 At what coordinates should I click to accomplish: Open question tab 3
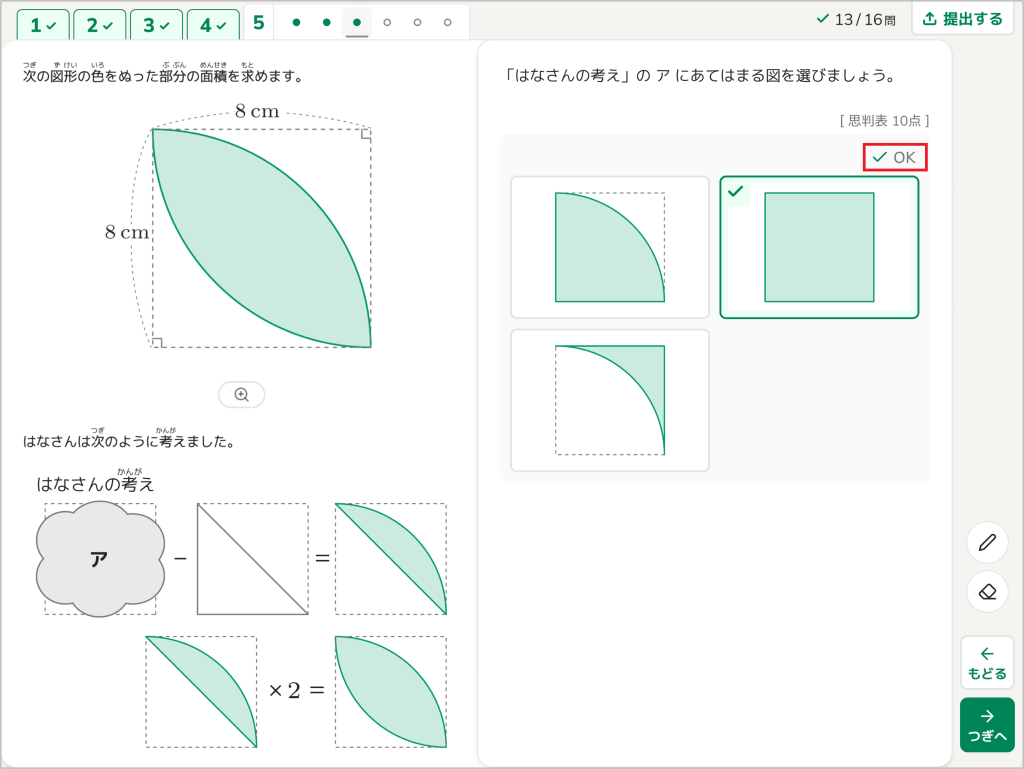pos(156,25)
